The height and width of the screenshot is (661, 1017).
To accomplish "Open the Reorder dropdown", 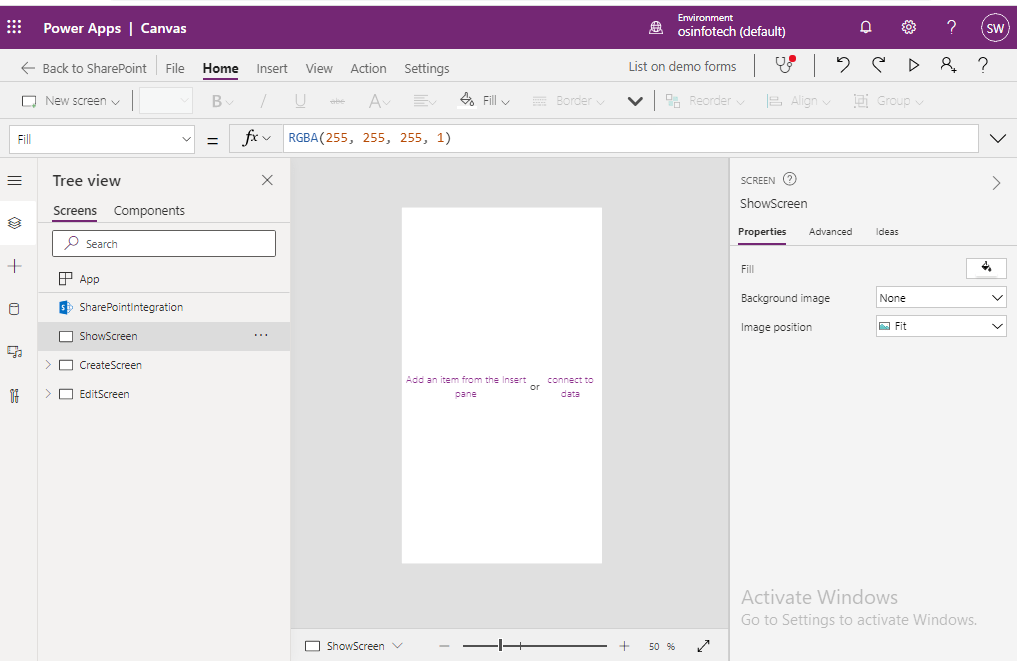I will [x=705, y=101].
